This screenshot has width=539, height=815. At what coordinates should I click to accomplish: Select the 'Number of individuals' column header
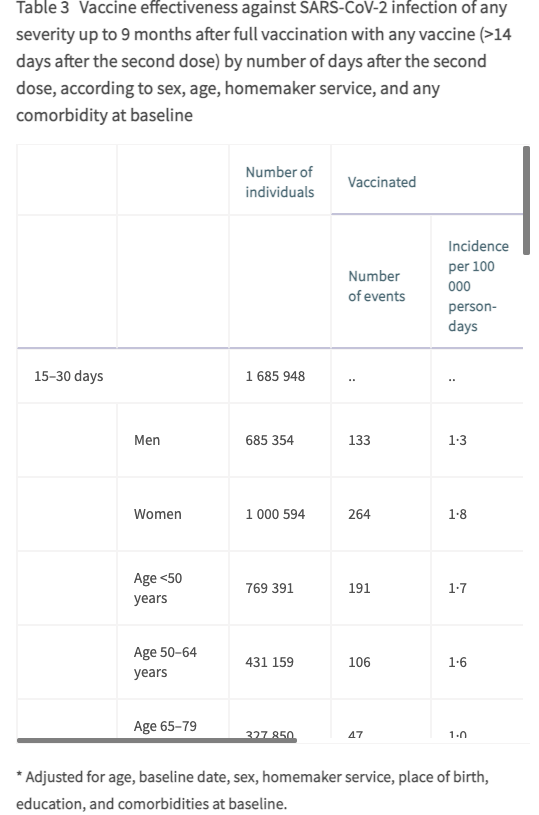(x=280, y=182)
